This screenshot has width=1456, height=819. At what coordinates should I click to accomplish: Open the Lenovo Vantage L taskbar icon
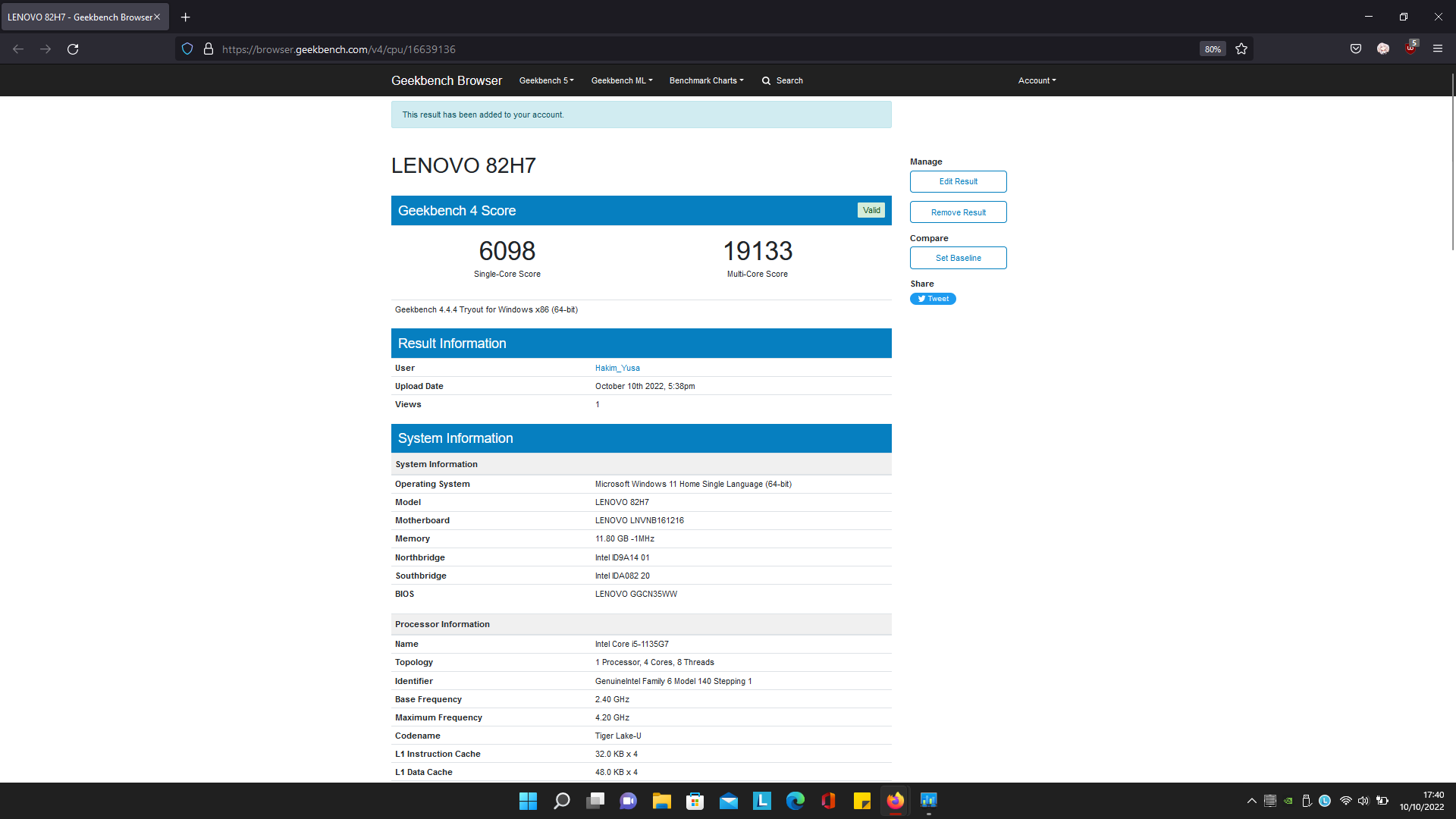pyautogui.click(x=762, y=801)
